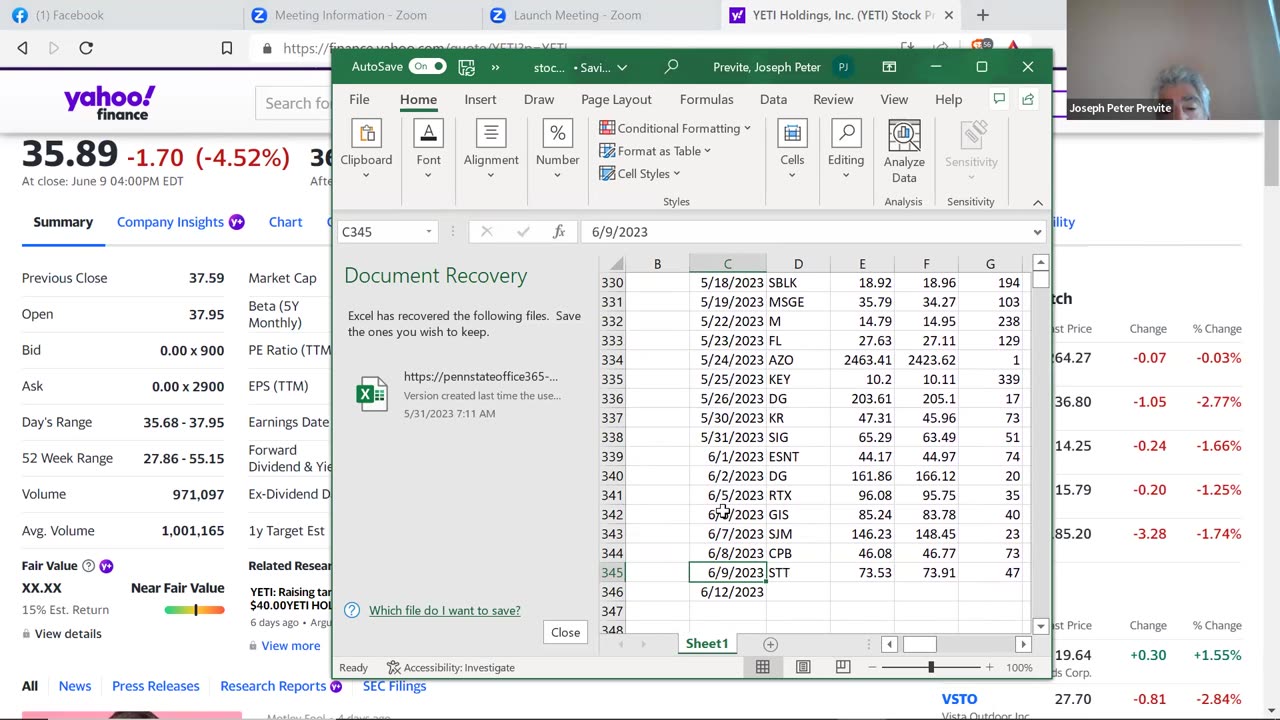Open the Page Layout tab
The width and height of the screenshot is (1280, 720).
click(x=616, y=99)
